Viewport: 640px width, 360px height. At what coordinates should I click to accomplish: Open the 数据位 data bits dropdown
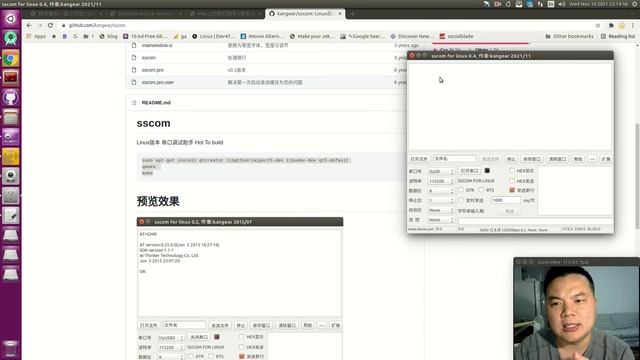(x=440, y=191)
